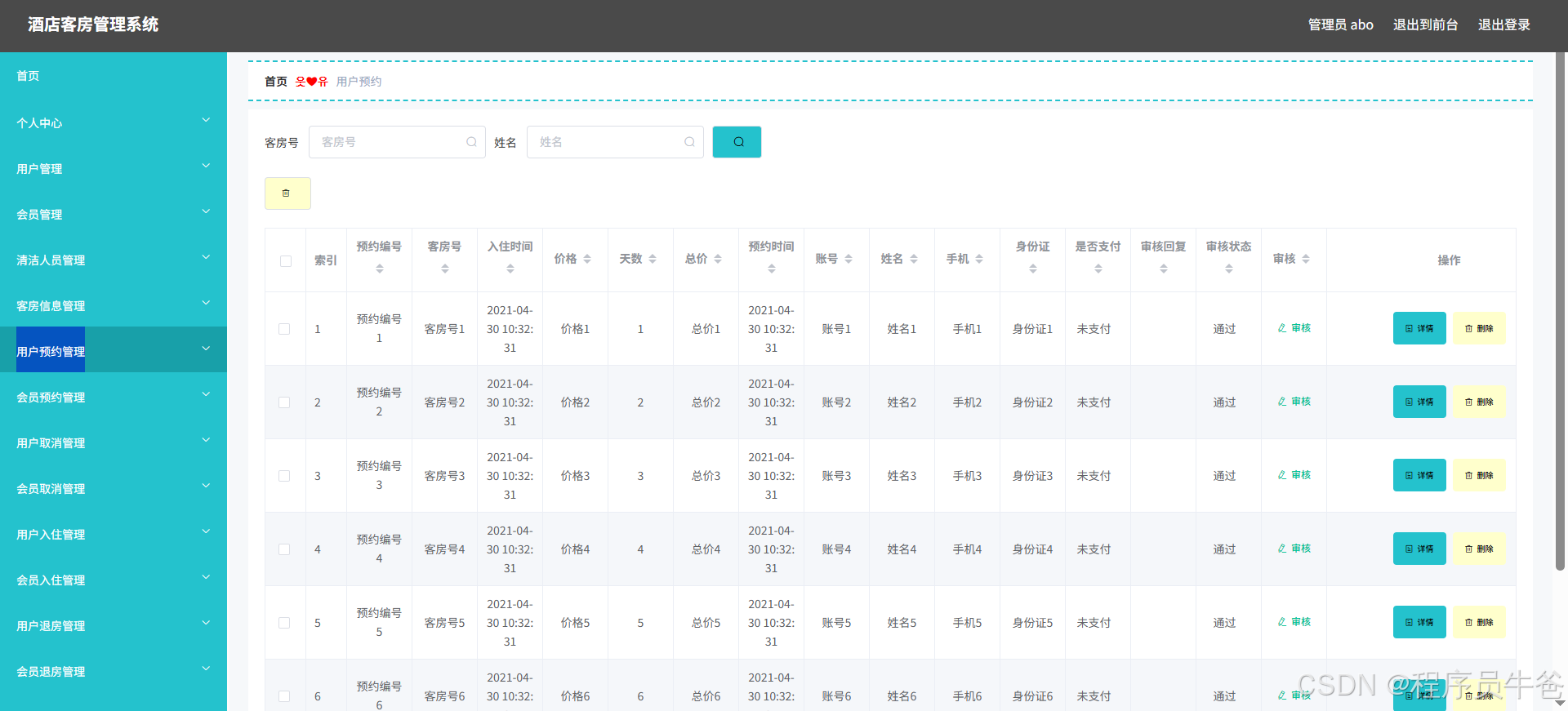Sort by 账号 column arrows
The width and height of the screenshot is (1568, 711).
tap(849, 259)
